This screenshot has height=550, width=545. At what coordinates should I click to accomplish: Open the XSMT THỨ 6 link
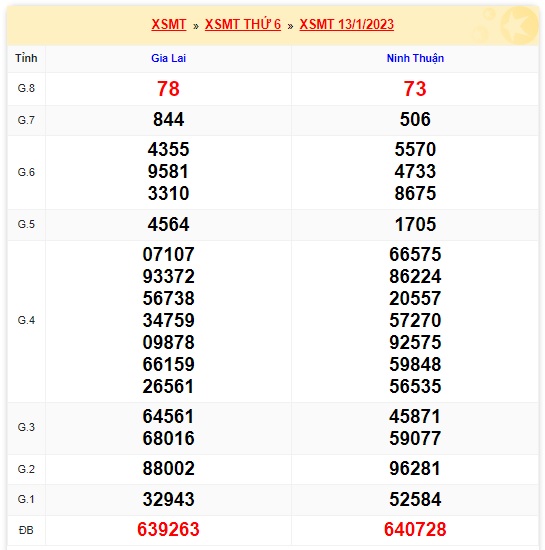tap(243, 25)
